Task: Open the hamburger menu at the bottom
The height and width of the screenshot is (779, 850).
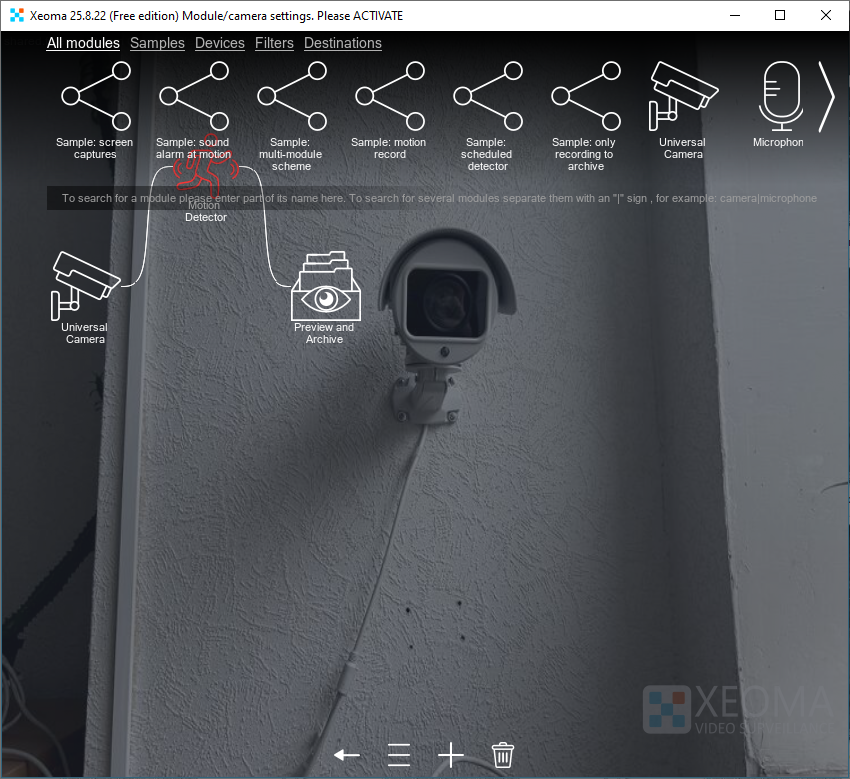Action: 398,755
